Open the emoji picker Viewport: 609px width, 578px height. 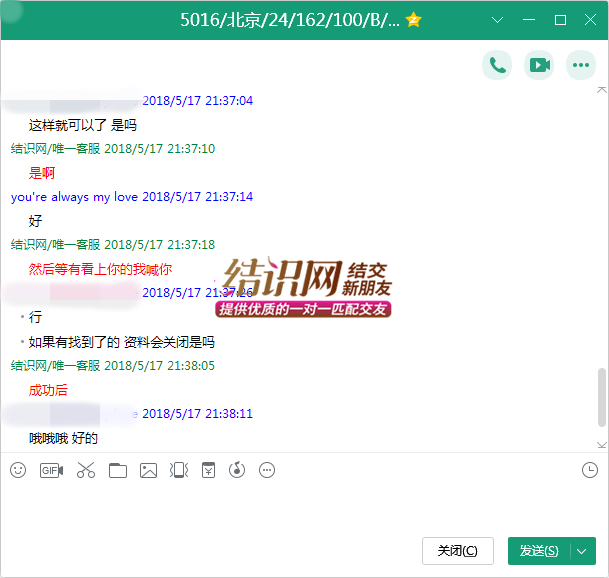click(18, 470)
